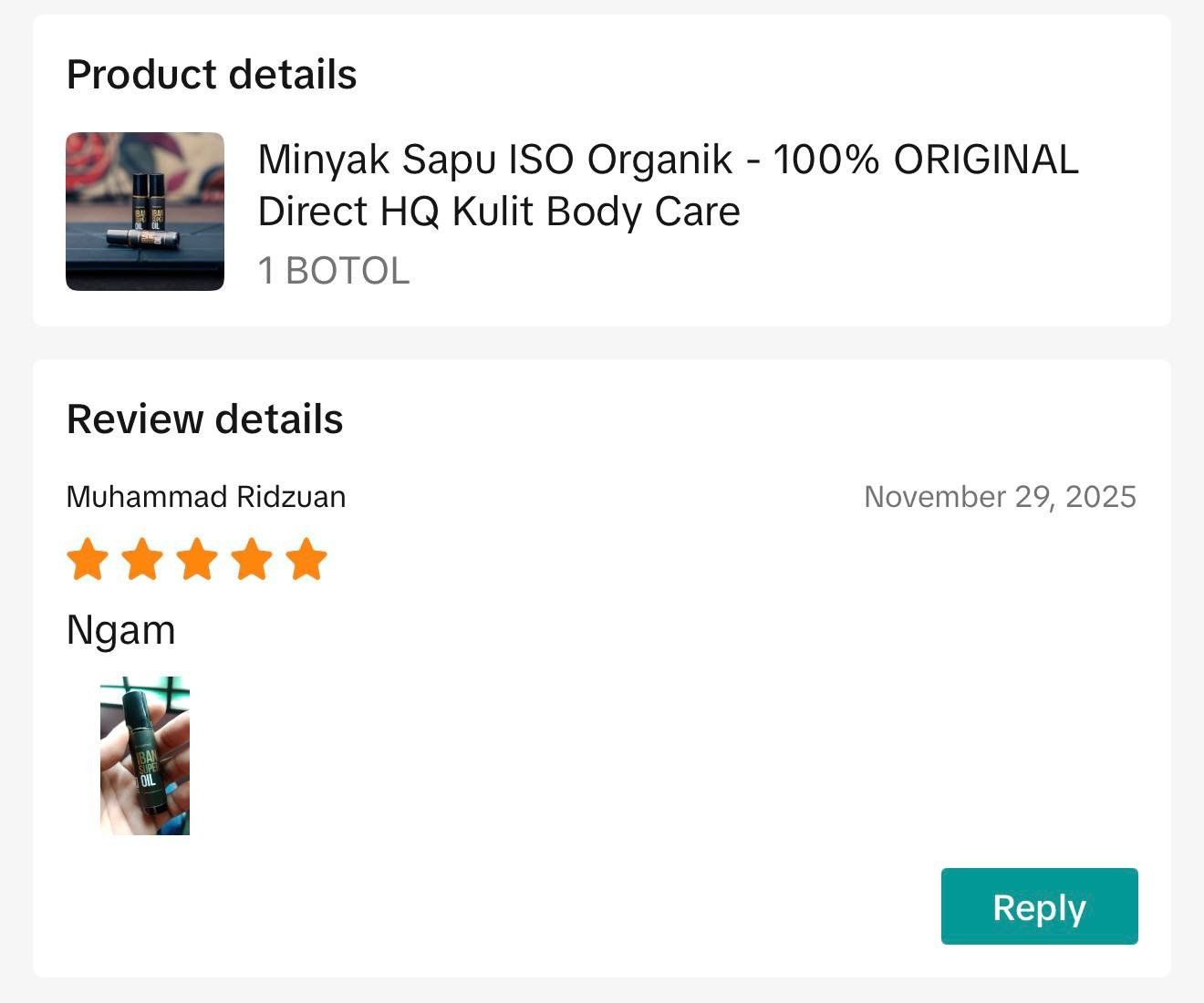Image resolution: width=1204 pixels, height=1003 pixels.
Task: Click the Product details heading
Action: pyautogui.click(x=212, y=75)
